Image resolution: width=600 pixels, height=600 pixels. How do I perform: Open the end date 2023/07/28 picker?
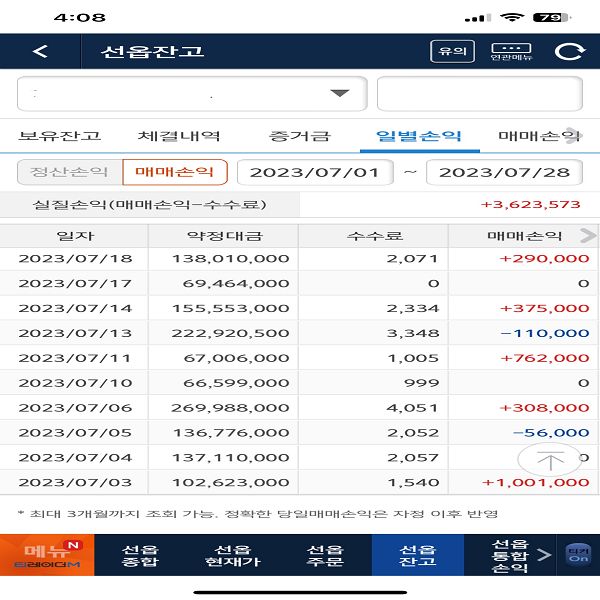[x=504, y=172]
